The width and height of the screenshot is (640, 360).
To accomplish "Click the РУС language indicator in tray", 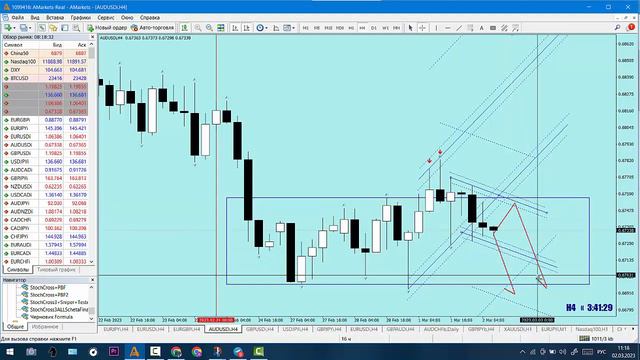I will point(601,352).
